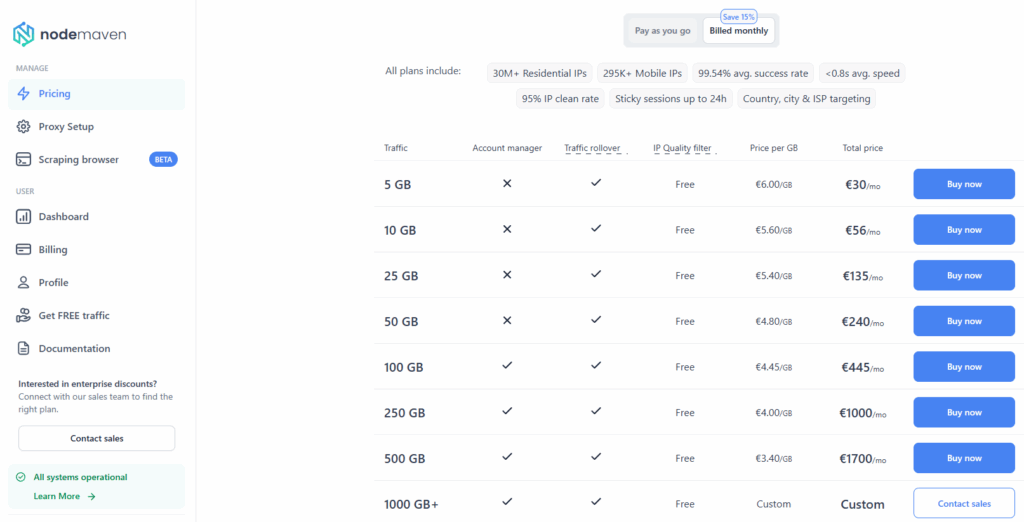Click the Dashboard chart icon

point(24,216)
